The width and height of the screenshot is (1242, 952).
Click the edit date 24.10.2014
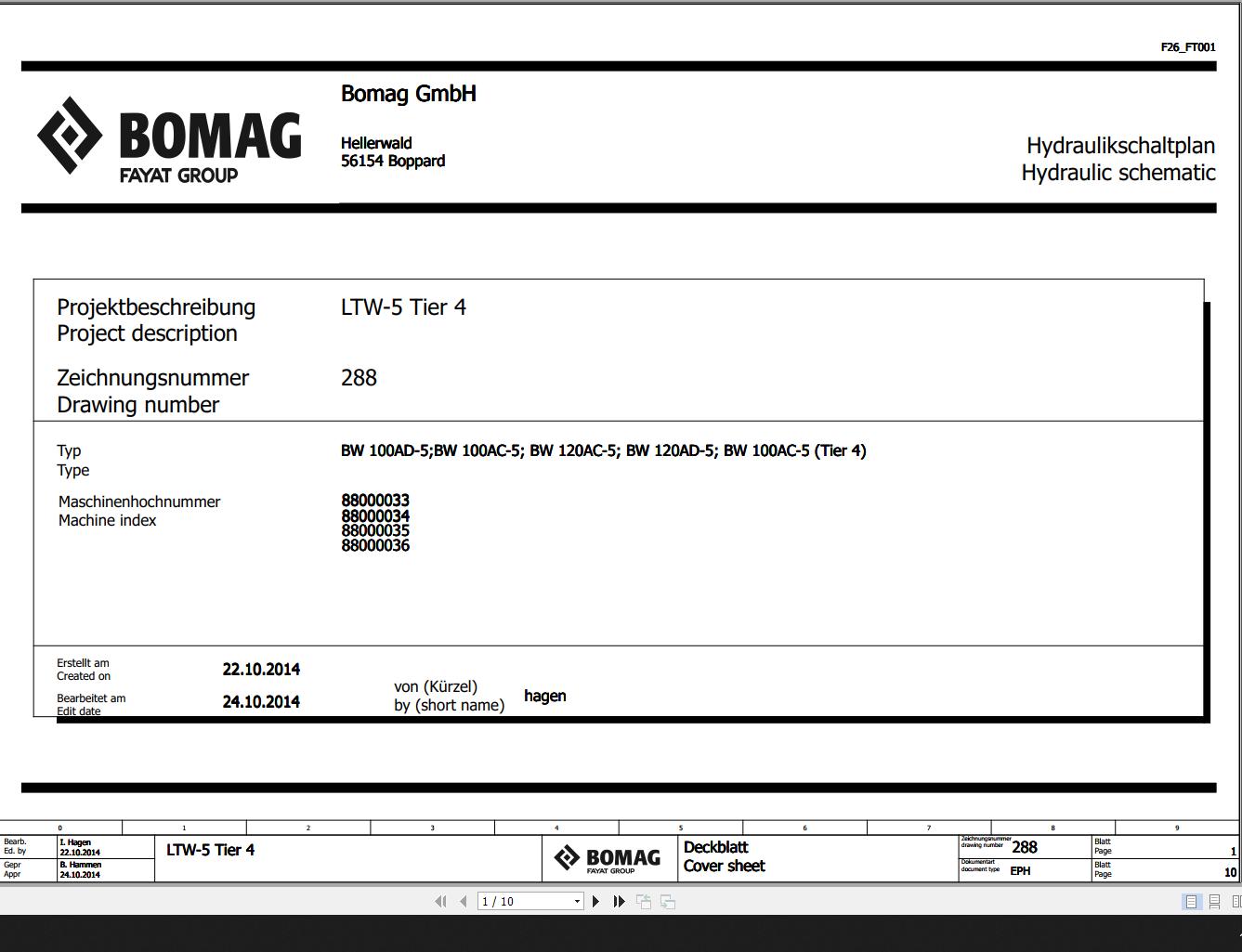coord(261,702)
